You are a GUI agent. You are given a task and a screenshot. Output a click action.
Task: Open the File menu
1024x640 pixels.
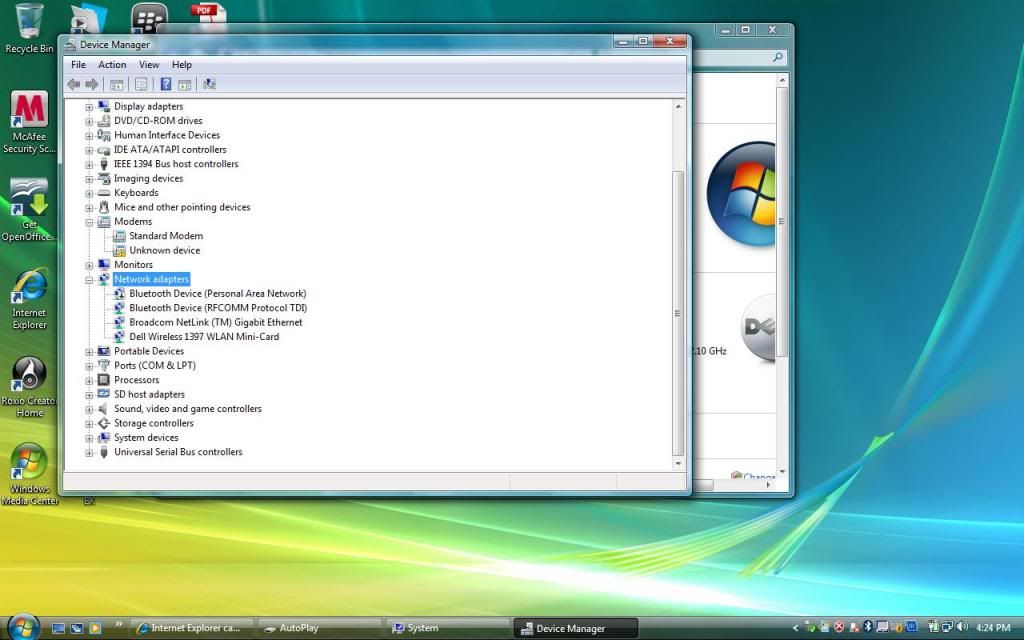78,65
